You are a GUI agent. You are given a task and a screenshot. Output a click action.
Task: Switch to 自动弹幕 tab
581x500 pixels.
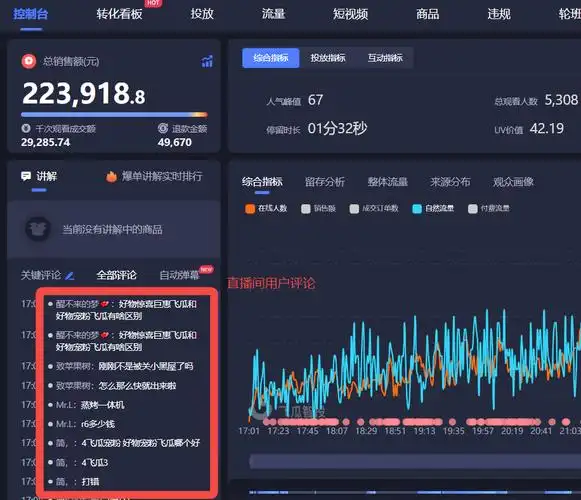[179, 275]
